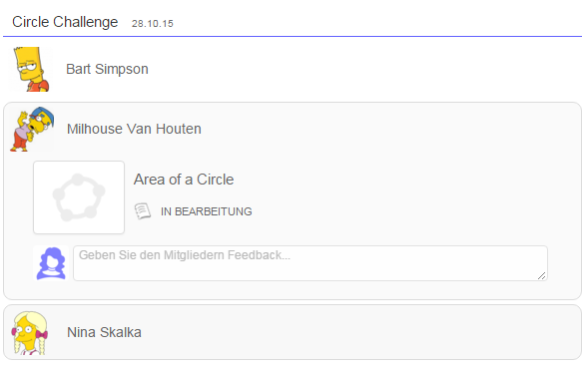Focus the Geben Sie den Mitgliedern Feedback field
587x368 pixels.
point(310,263)
